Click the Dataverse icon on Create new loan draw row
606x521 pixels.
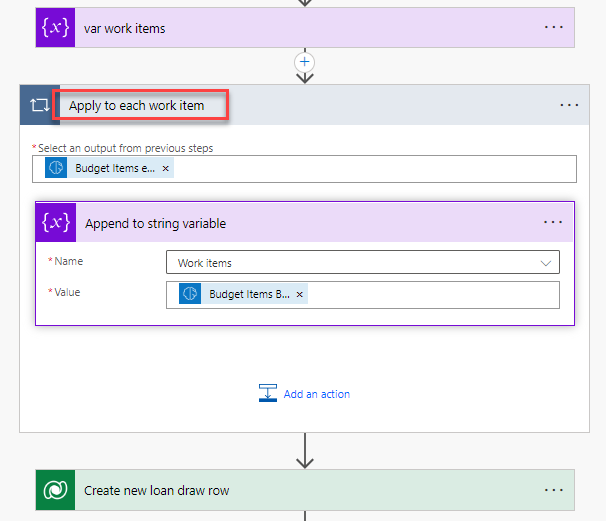(x=55, y=491)
